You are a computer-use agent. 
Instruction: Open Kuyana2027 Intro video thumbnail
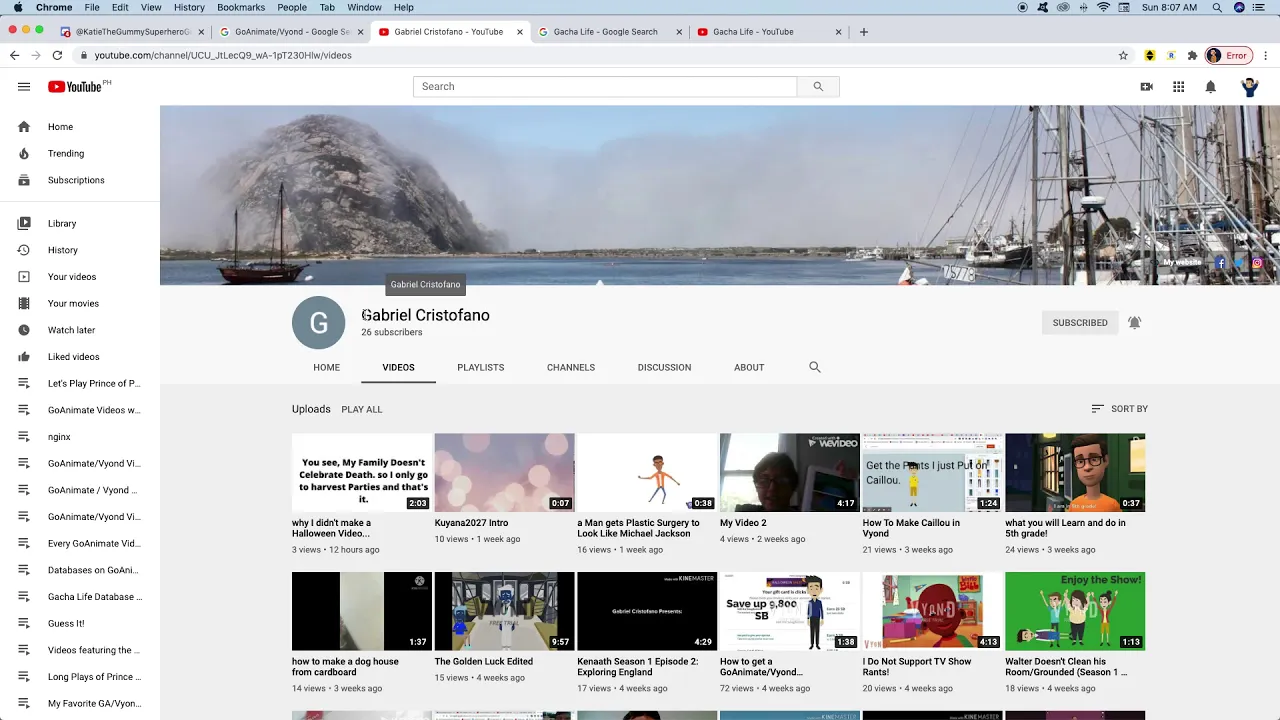(505, 473)
